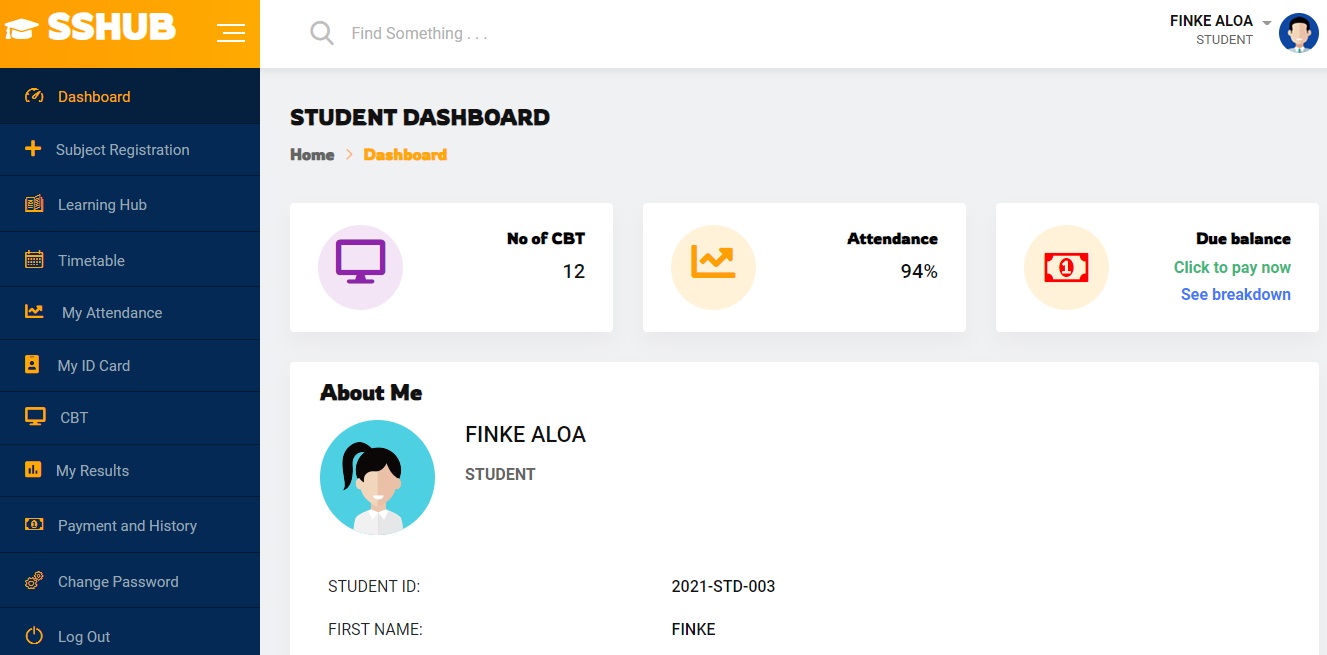Click the Timetable calendar icon
Viewport: 1327px width, 655px height.
[x=34, y=260]
